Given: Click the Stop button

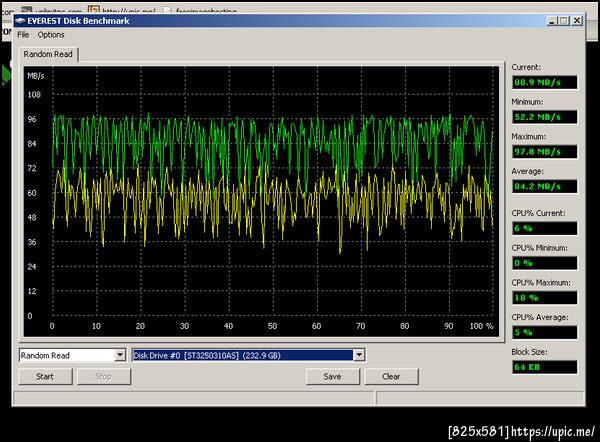Looking at the screenshot, I should 104,377.
